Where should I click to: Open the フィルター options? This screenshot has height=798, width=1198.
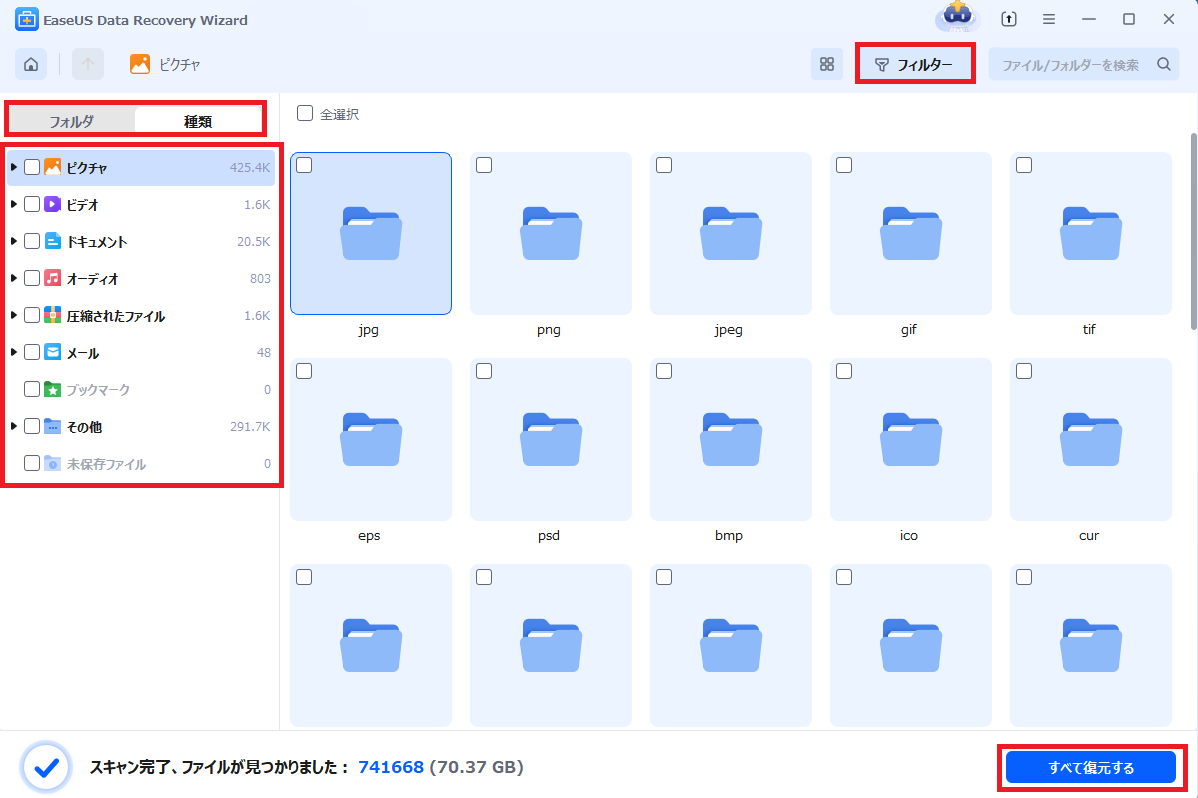coord(915,62)
